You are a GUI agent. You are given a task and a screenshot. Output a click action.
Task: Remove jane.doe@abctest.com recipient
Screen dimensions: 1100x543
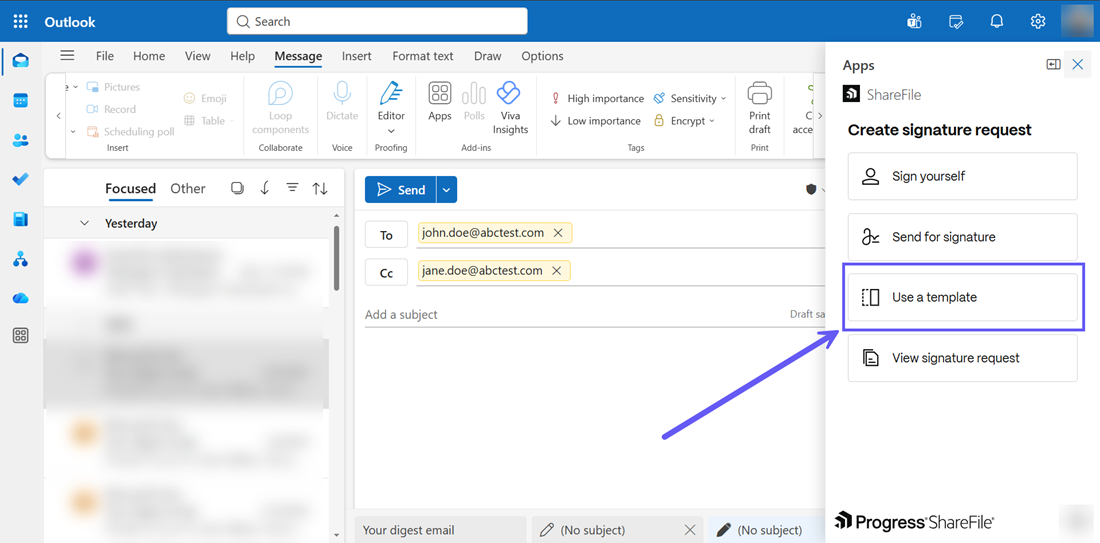coord(557,271)
